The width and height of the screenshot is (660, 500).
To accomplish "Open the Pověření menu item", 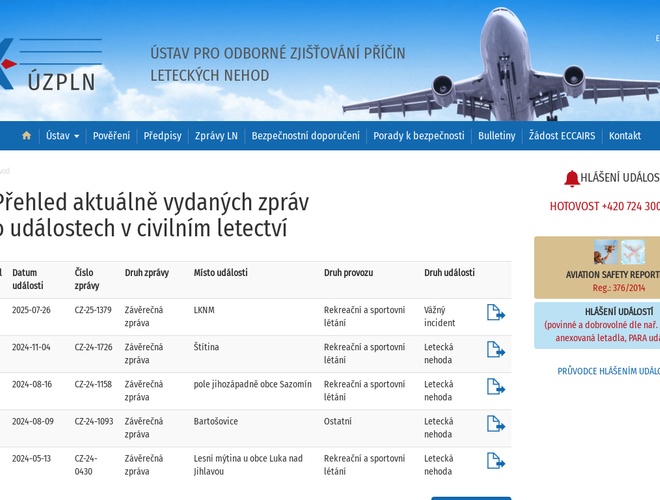I will click(x=111, y=136).
